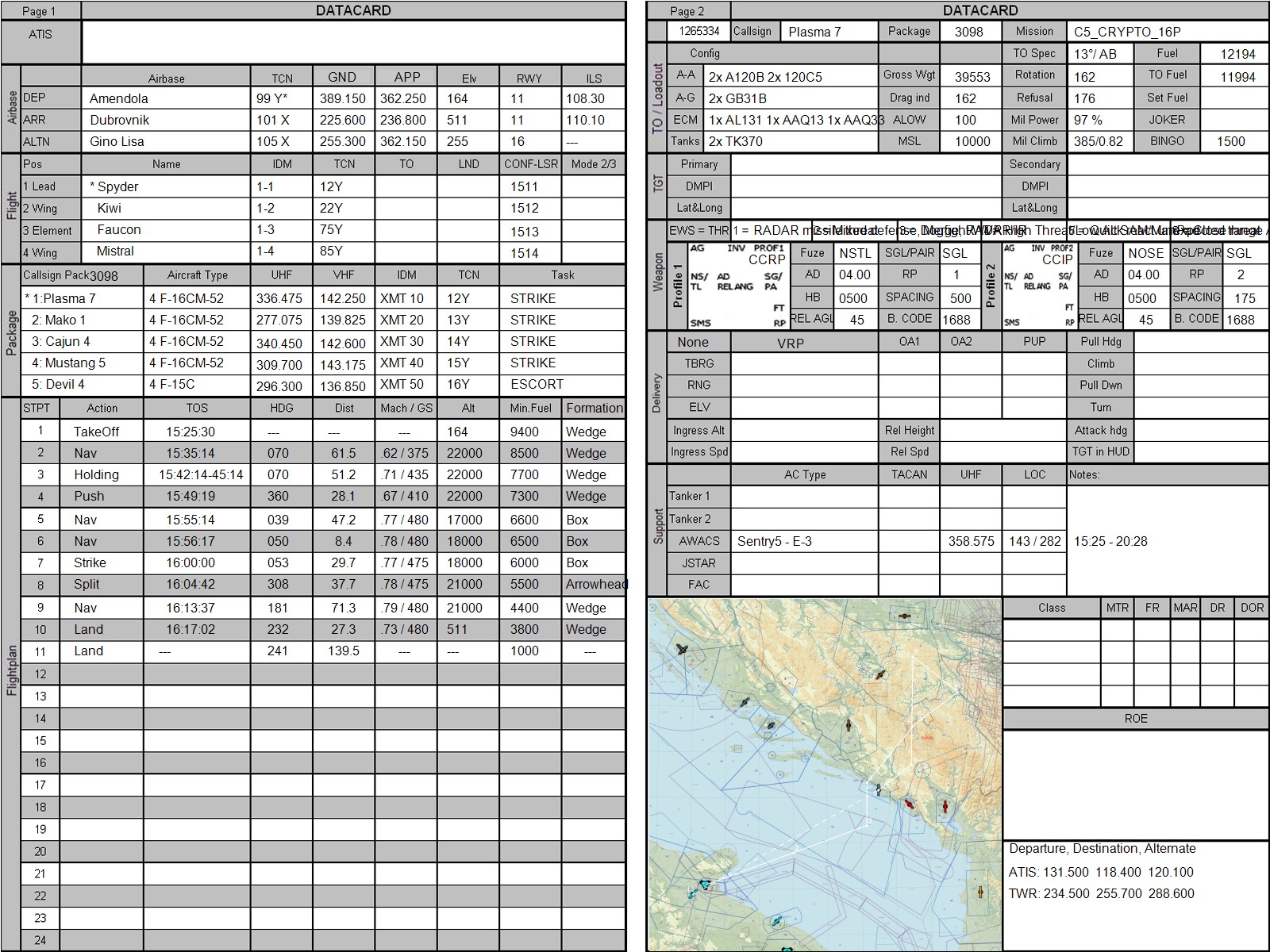The width and height of the screenshot is (1270, 952).
Task: Toggle INV label in Profile 1 SMS panel
Action: tap(736, 248)
